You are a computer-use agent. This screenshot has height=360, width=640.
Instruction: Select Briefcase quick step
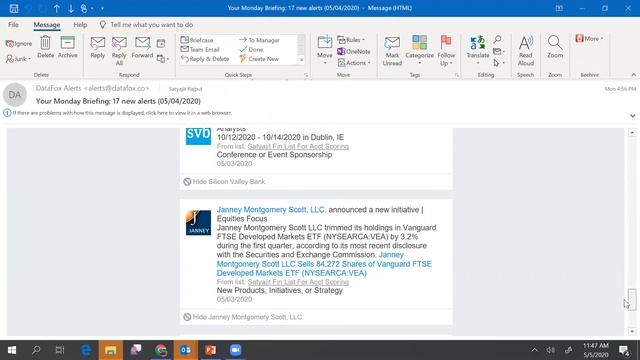198,40
